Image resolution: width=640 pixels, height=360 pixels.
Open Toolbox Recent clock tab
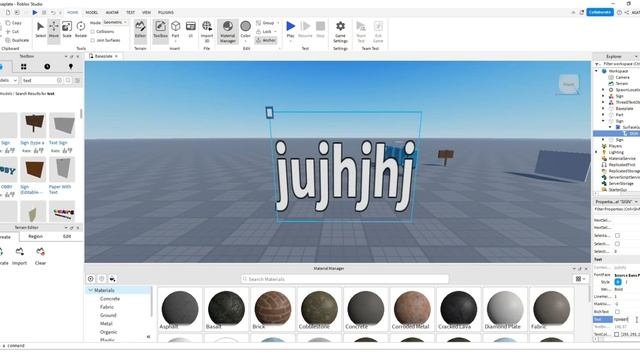point(47,67)
